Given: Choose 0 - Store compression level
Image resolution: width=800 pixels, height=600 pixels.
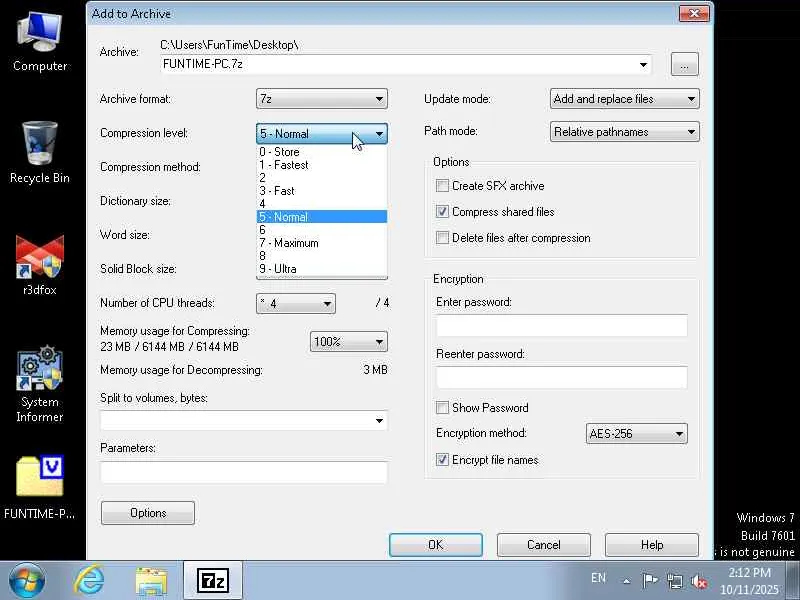Looking at the screenshot, I should [321, 152].
